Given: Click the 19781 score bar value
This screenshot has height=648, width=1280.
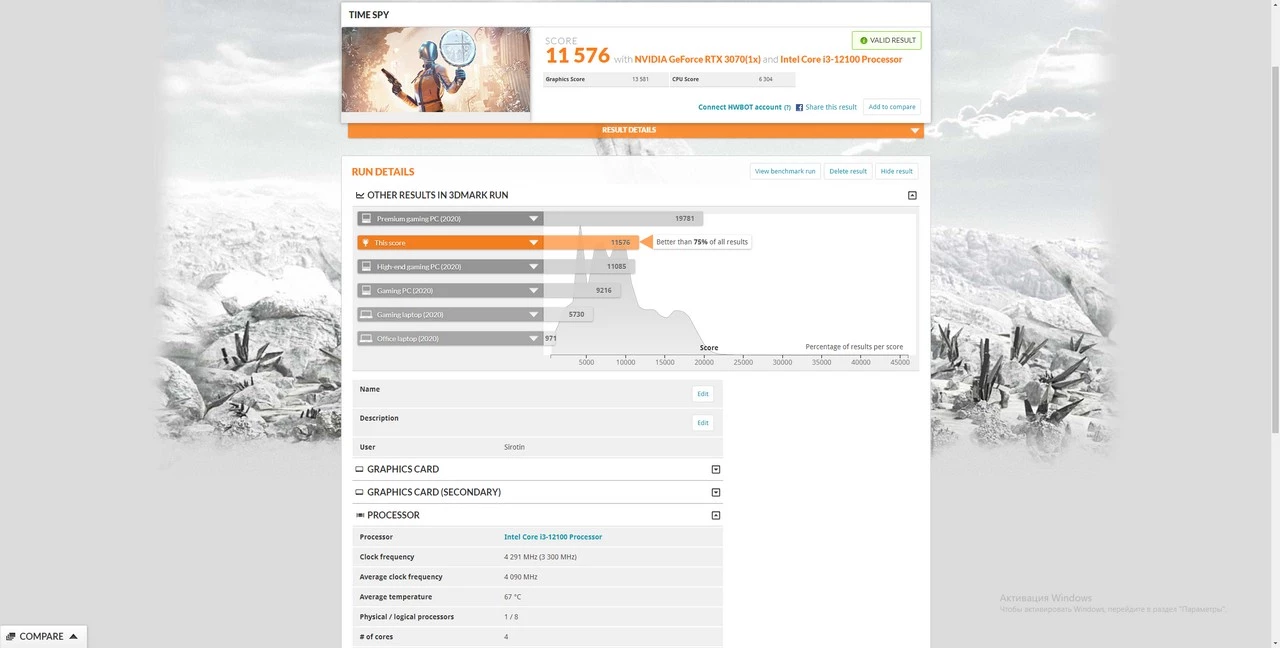Looking at the screenshot, I should [684, 218].
